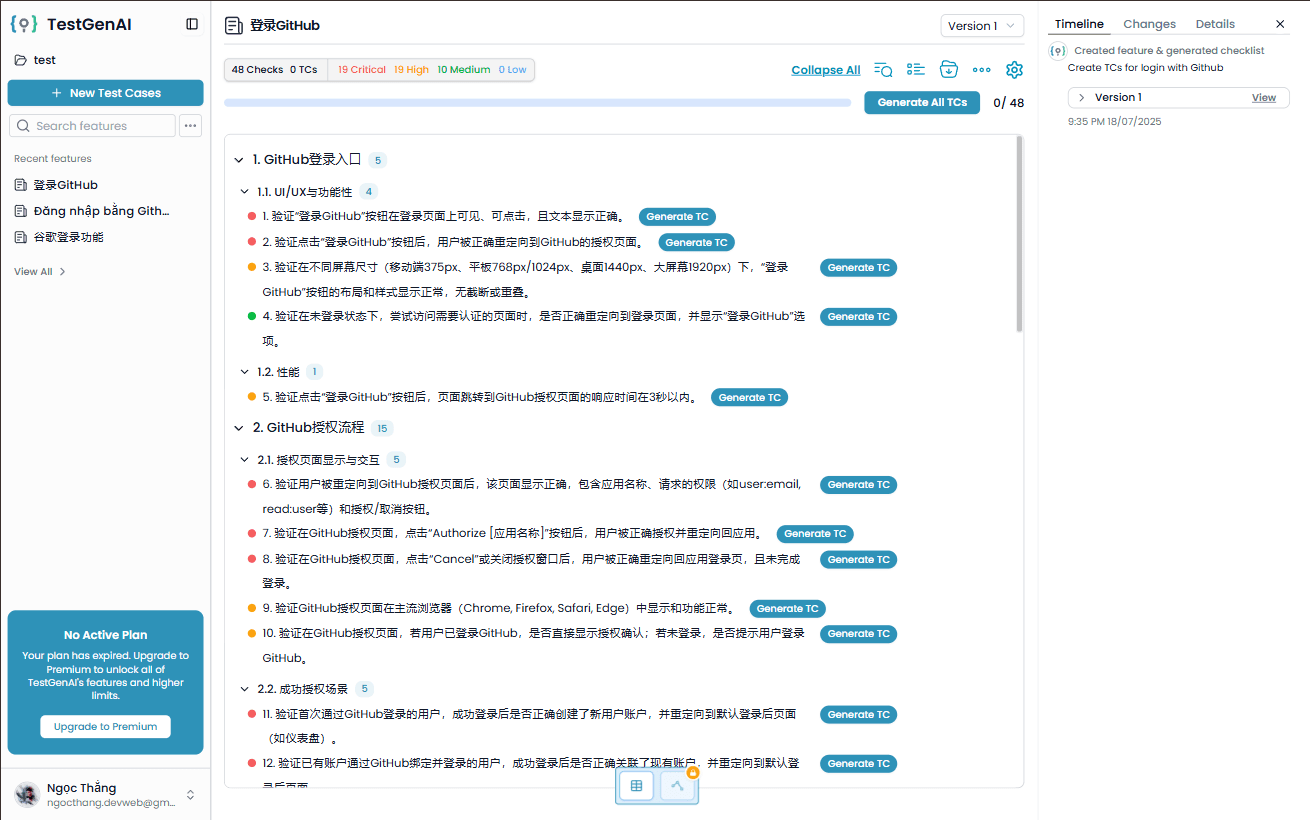Switch to the locked graph view button
1310x820 pixels.
coord(678,786)
